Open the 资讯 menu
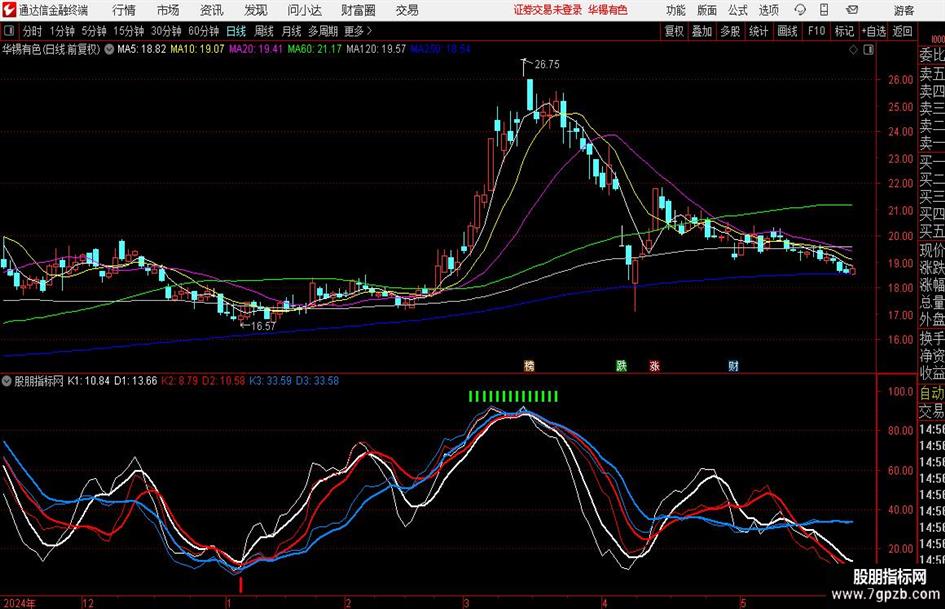The image size is (945, 609). click(212, 10)
